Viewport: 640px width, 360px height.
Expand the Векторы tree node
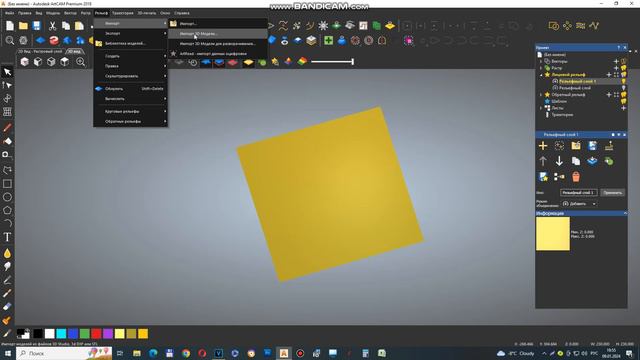[x=541, y=61]
